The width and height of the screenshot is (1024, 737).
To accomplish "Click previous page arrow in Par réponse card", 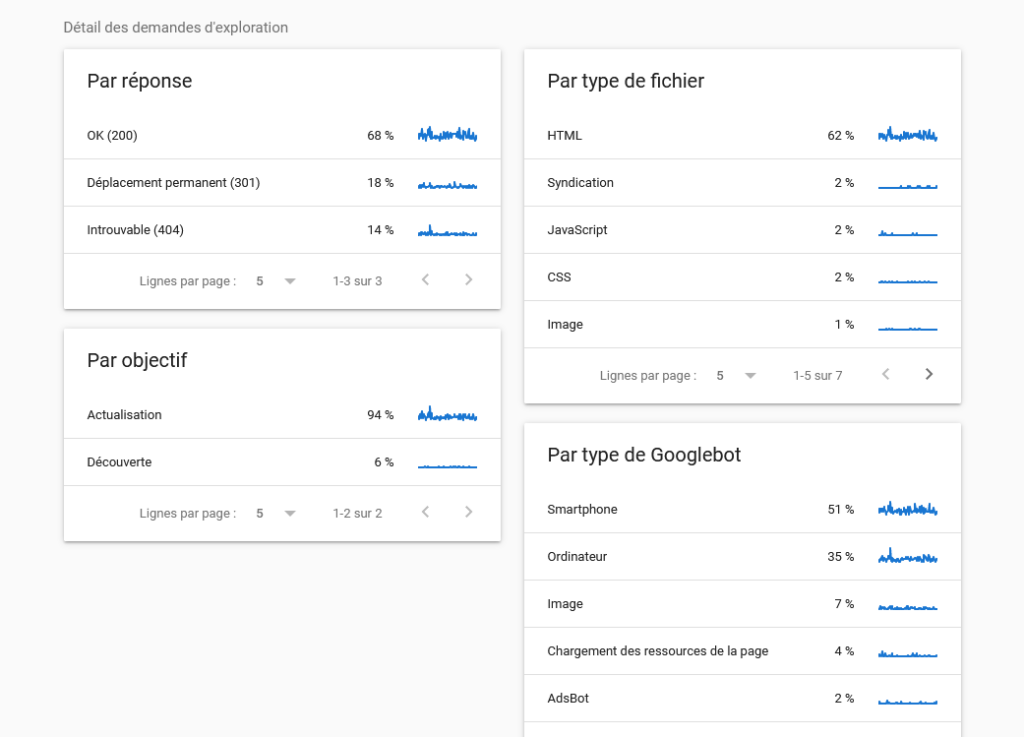I will point(425,280).
